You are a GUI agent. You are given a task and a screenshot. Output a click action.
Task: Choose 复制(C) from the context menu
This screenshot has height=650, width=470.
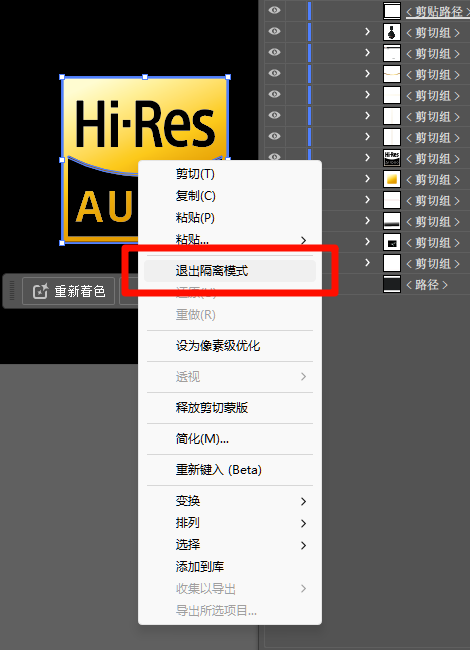pos(230,196)
